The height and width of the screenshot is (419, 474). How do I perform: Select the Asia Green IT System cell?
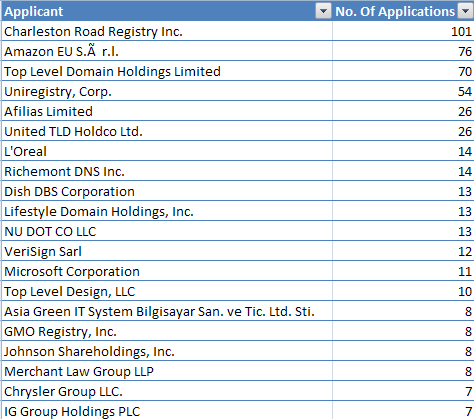pyautogui.click(x=167, y=311)
